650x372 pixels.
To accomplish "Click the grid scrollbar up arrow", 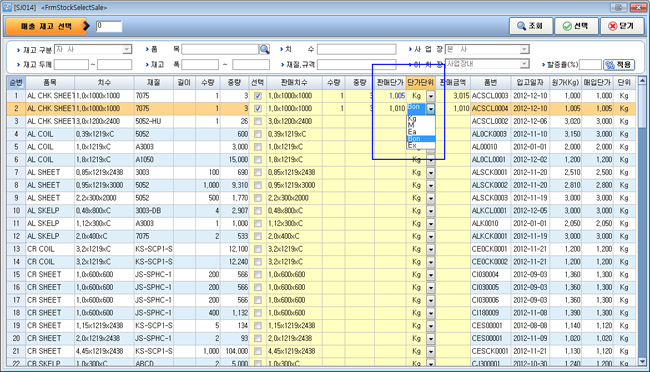I will [642, 80].
